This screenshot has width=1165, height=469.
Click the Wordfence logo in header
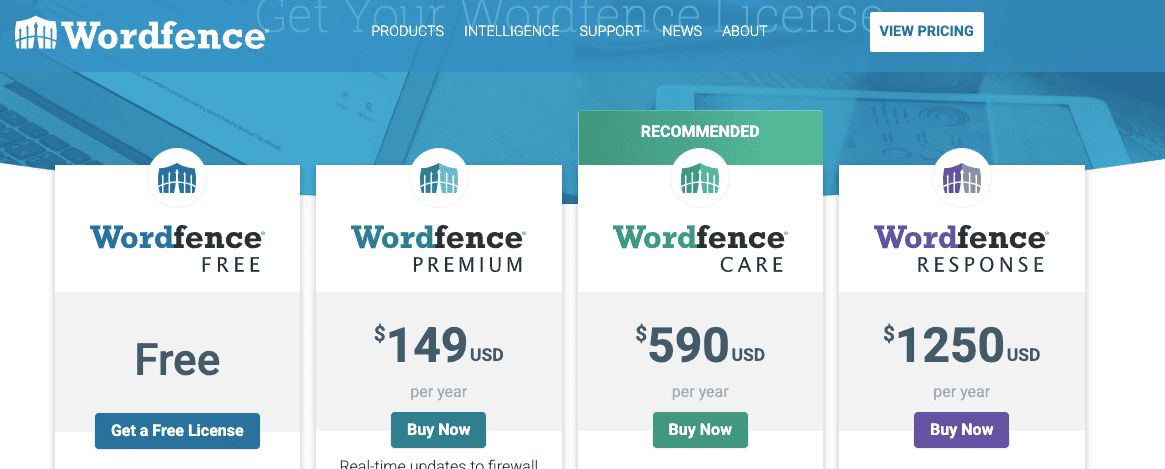pos(141,34)
